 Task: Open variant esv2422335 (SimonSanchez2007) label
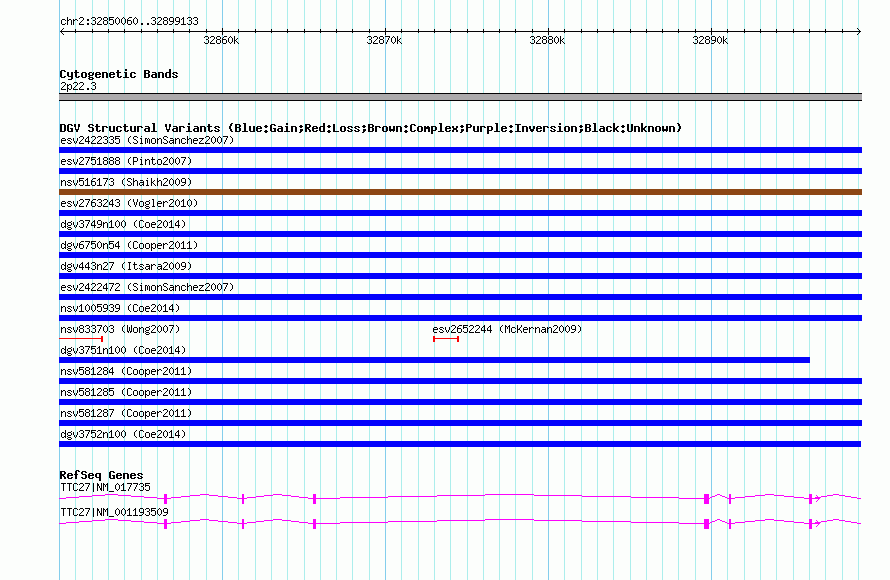pos(147,140)
